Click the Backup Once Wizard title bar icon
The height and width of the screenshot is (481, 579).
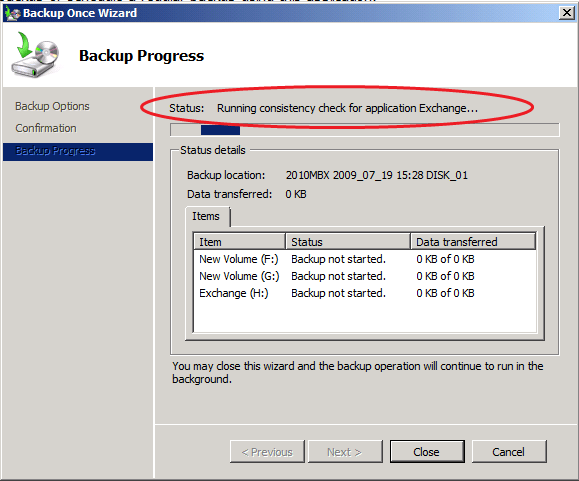pyautogui.click(x=13, y=13)
